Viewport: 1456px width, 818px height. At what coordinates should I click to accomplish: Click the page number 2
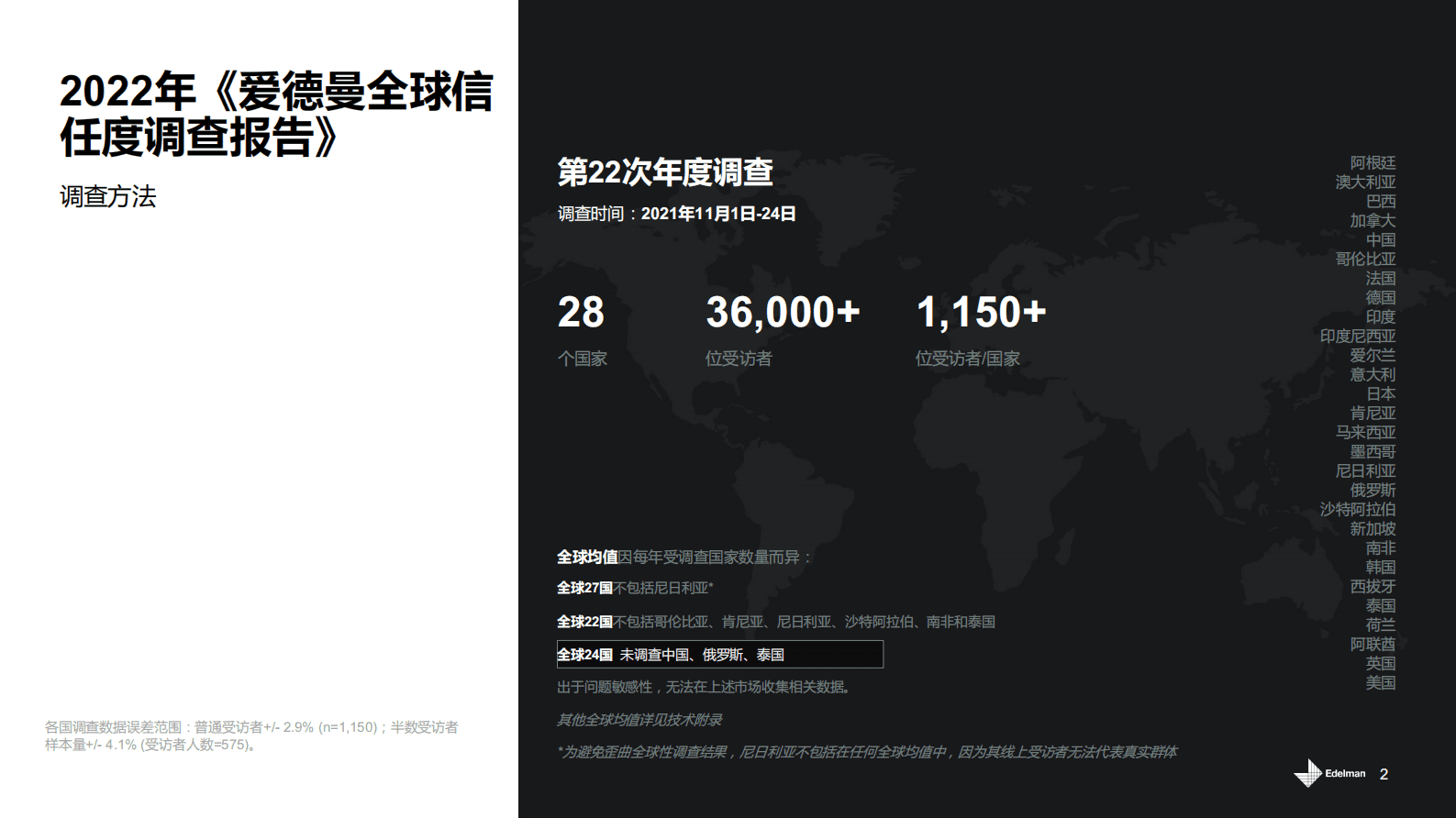[x=1384, y=774]
